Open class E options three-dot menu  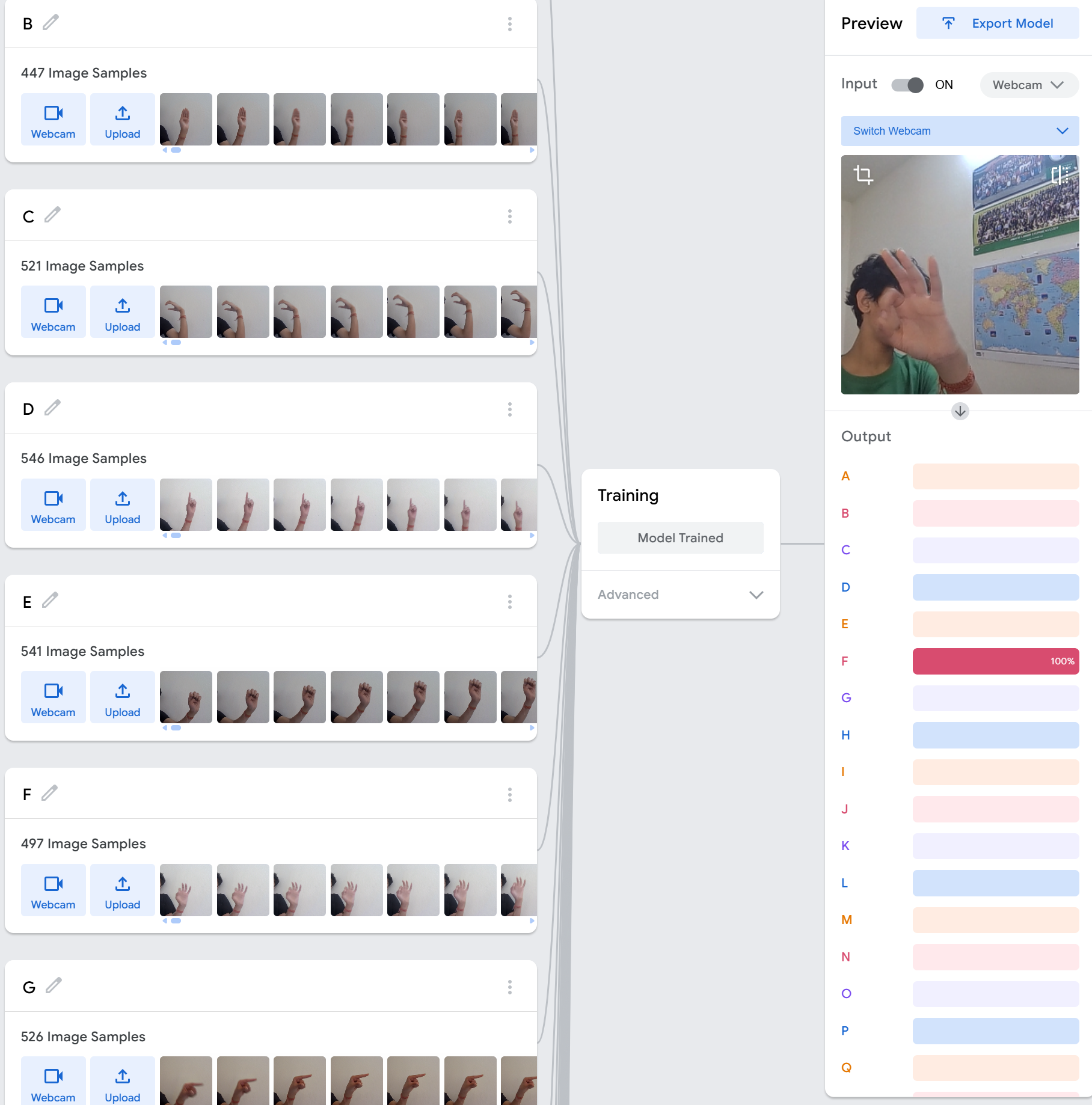(x=510, y=602)
